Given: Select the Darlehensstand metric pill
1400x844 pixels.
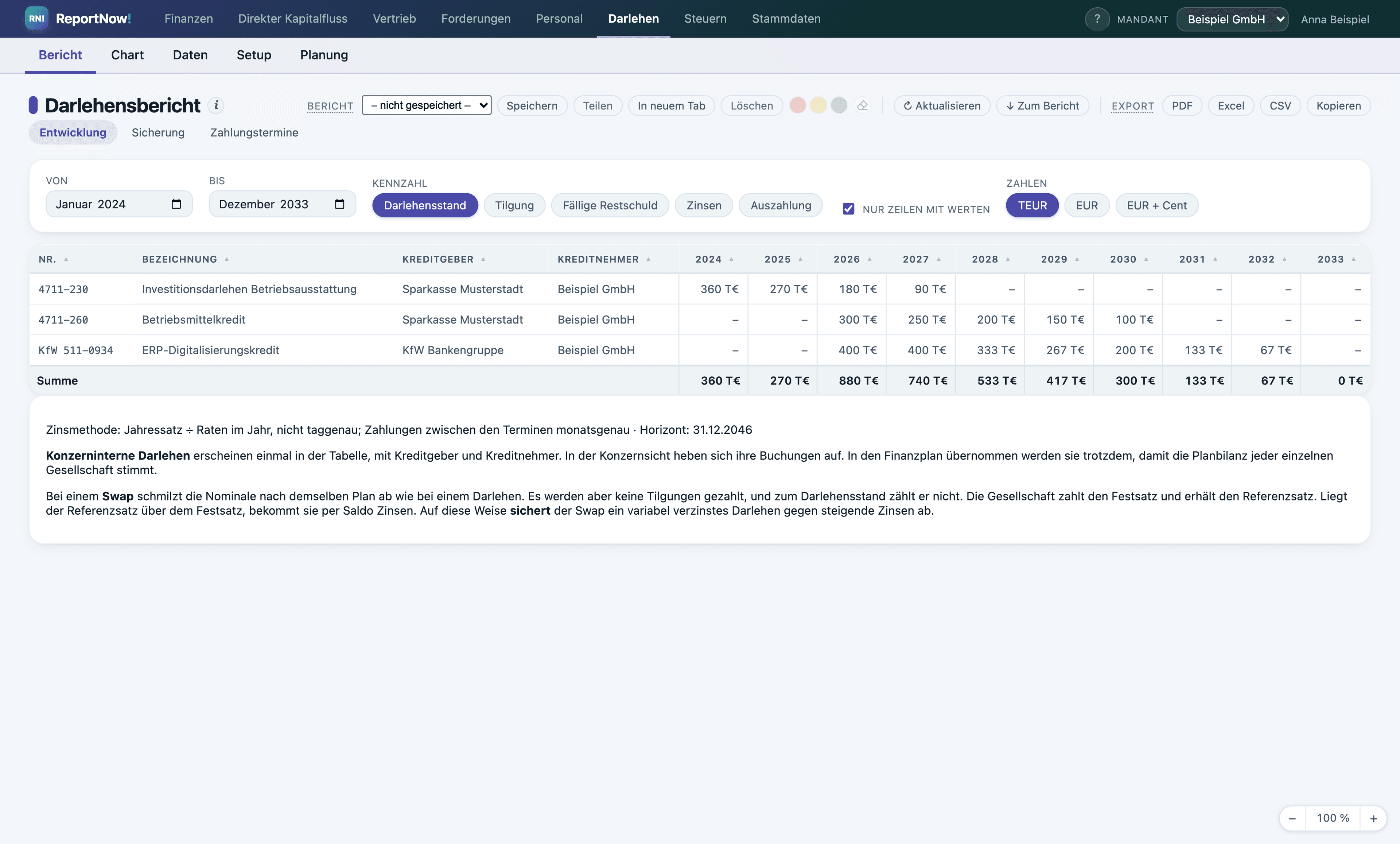Looking at the screenshot, I should click(425, 205).
